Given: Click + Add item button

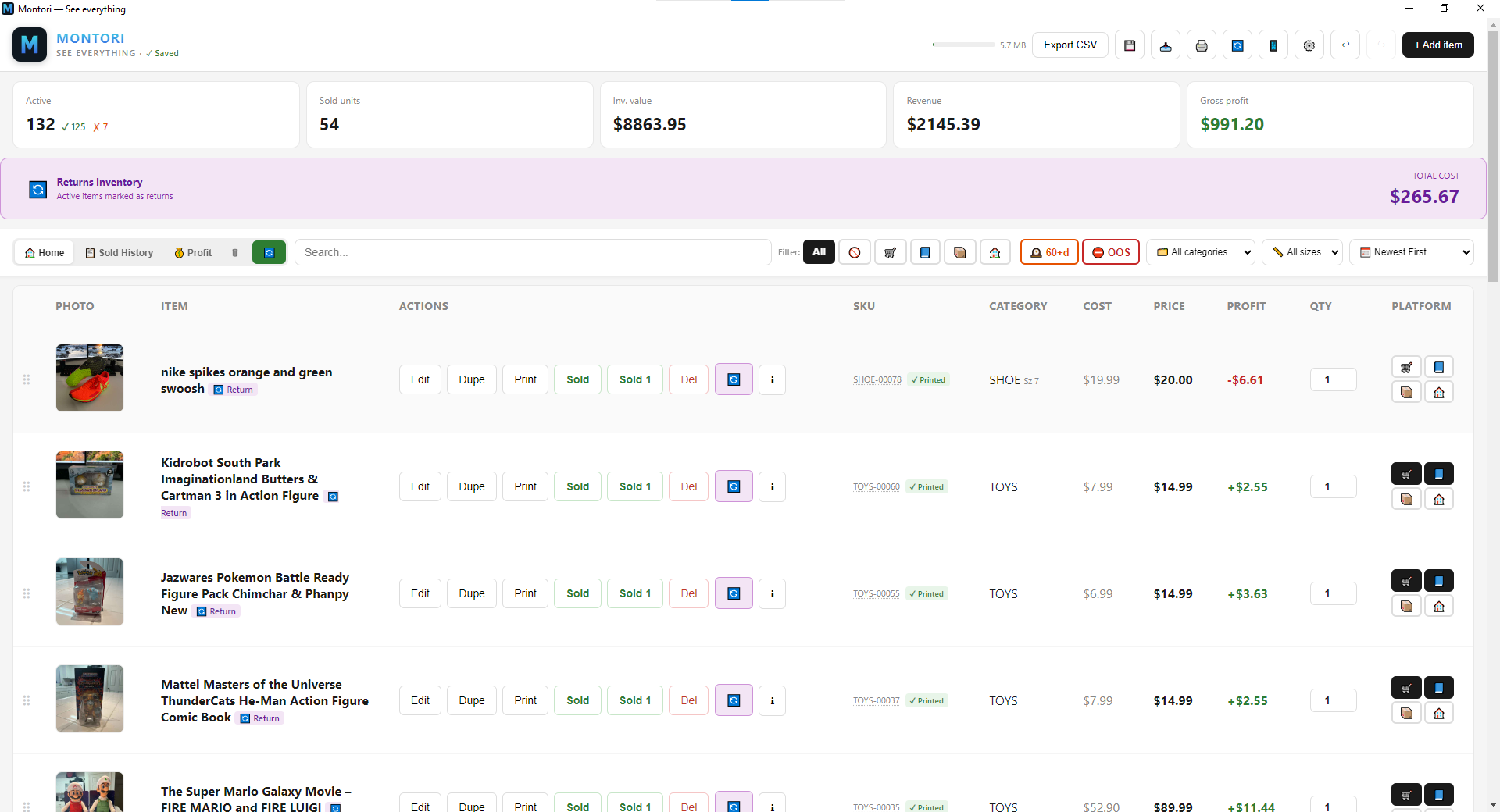Looking at the screenshot, I should [1438, 45].
